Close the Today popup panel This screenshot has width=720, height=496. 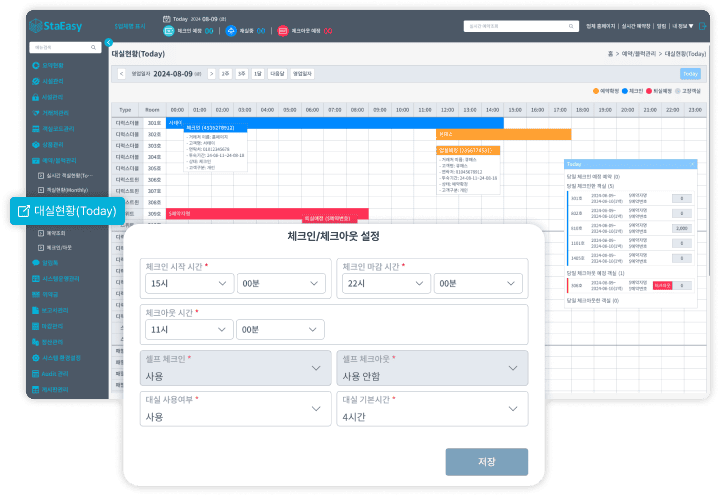point(692,163)
